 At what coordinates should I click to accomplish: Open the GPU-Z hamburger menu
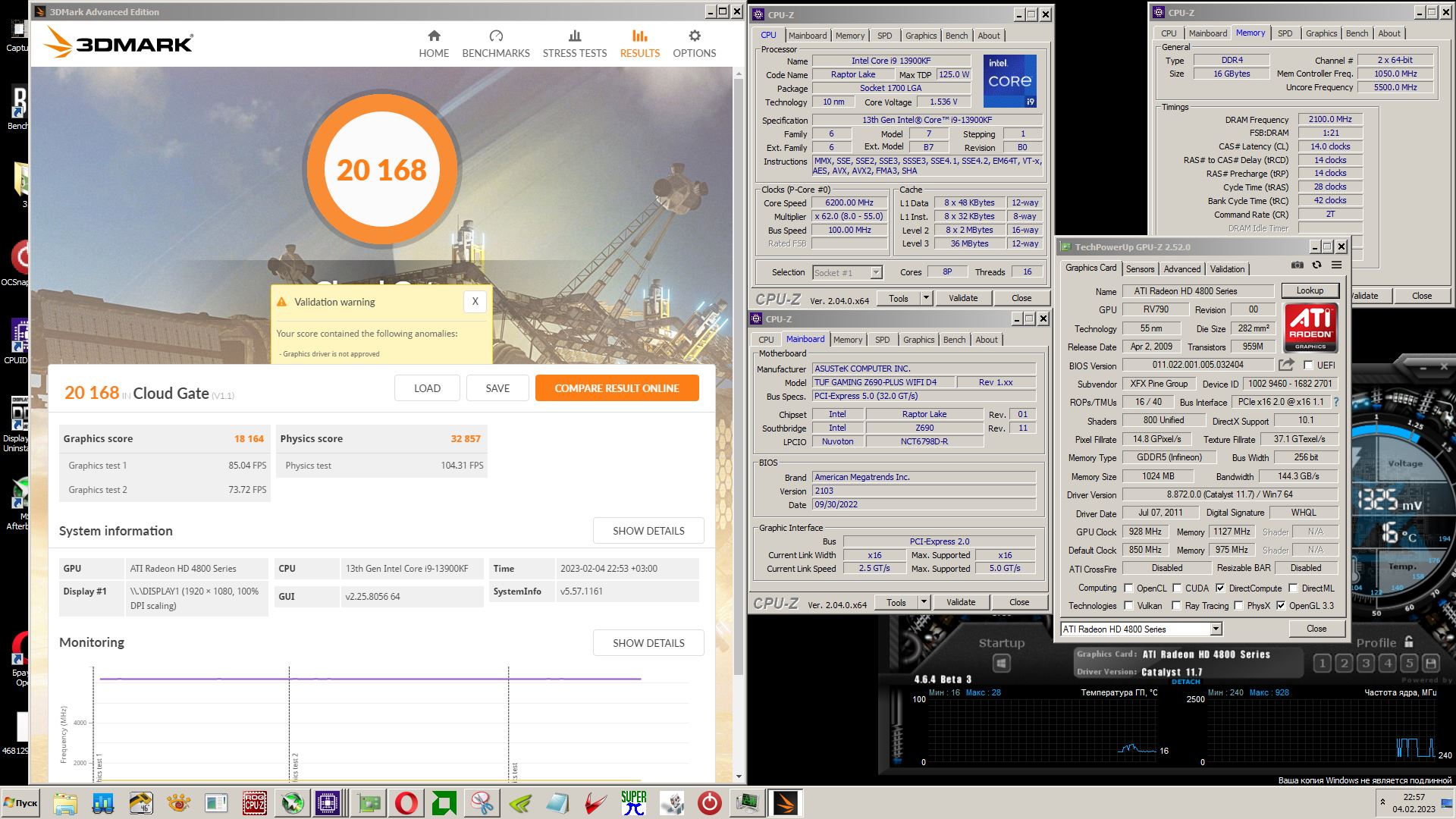1336,265
